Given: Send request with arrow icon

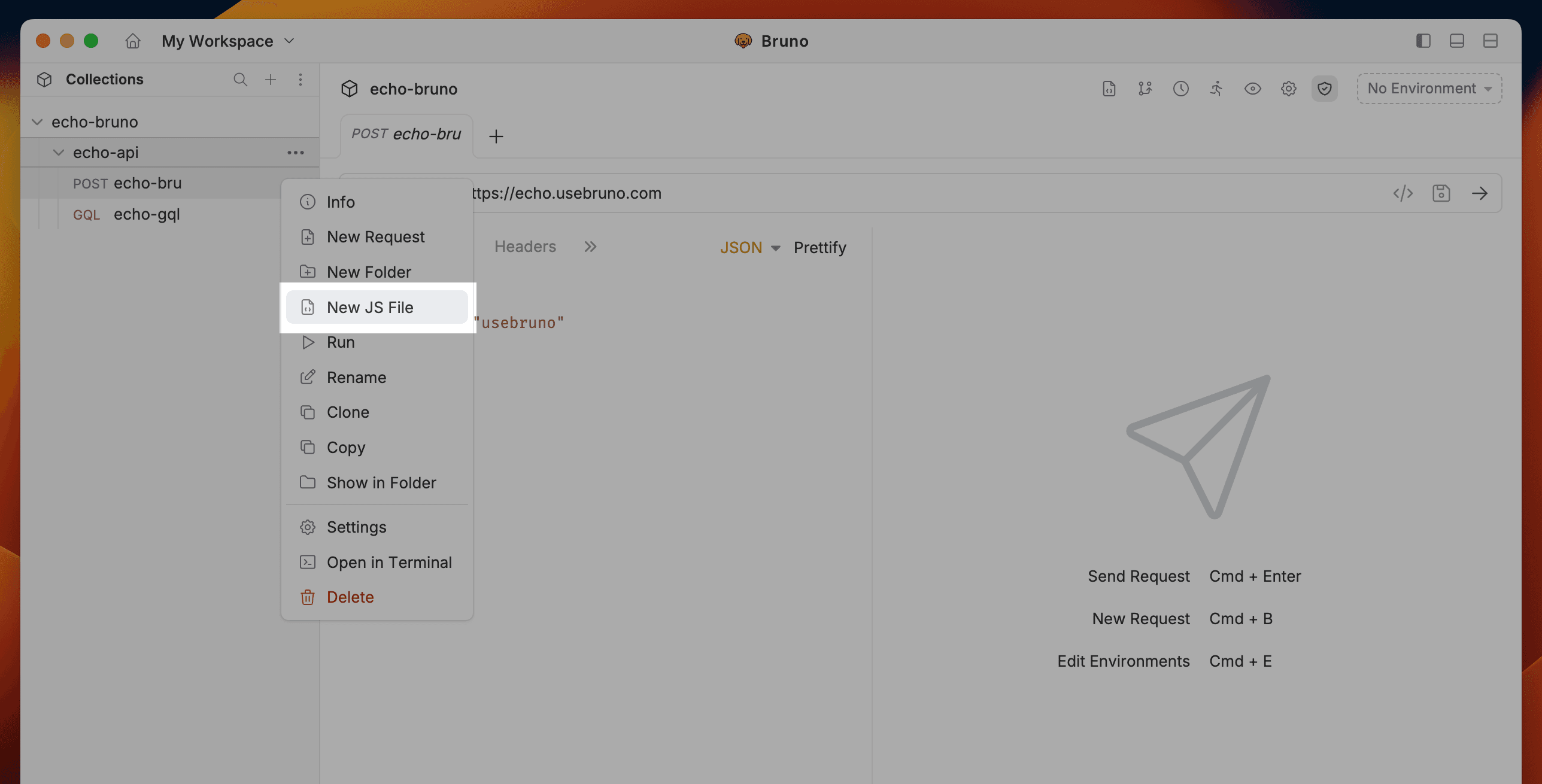Looking at the screenshot, I should pos(1479,193).
